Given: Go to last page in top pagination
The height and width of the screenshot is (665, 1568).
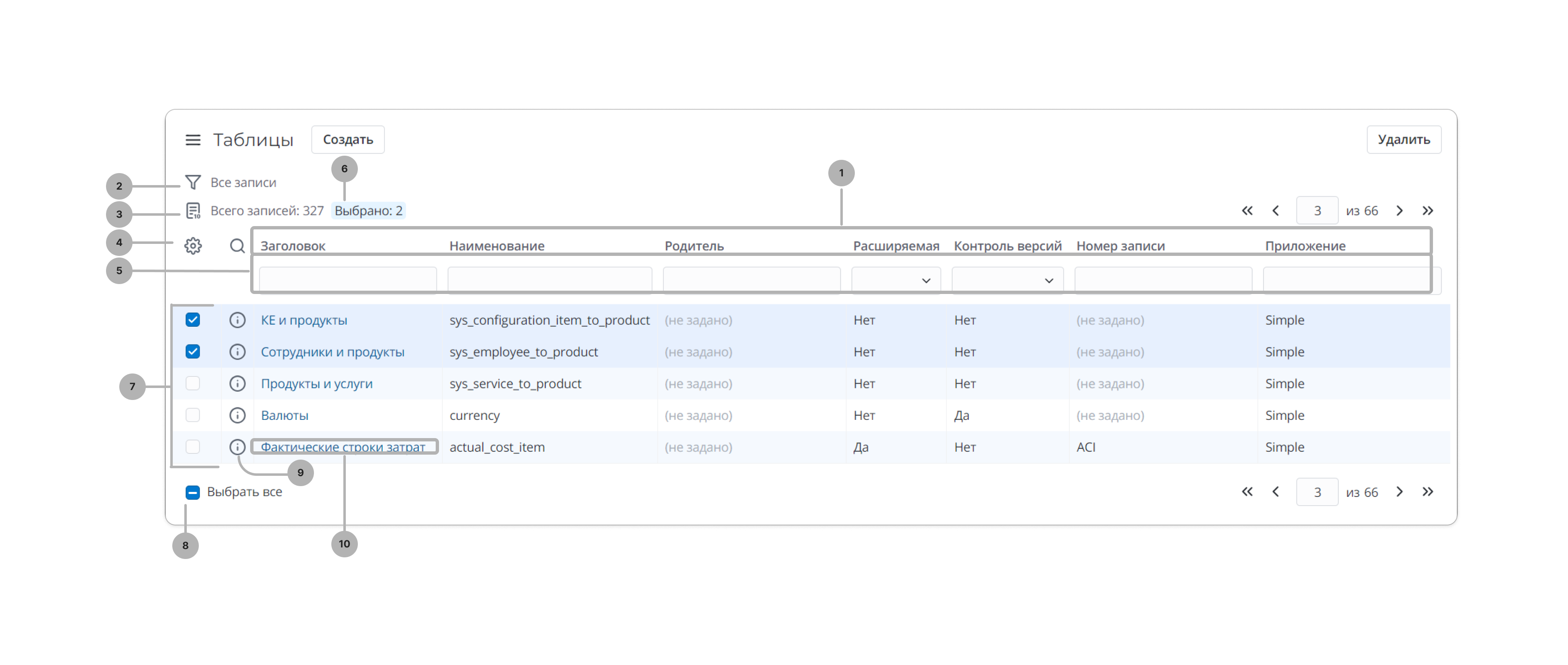Looking at the screenshot, I should [1427, 210].
